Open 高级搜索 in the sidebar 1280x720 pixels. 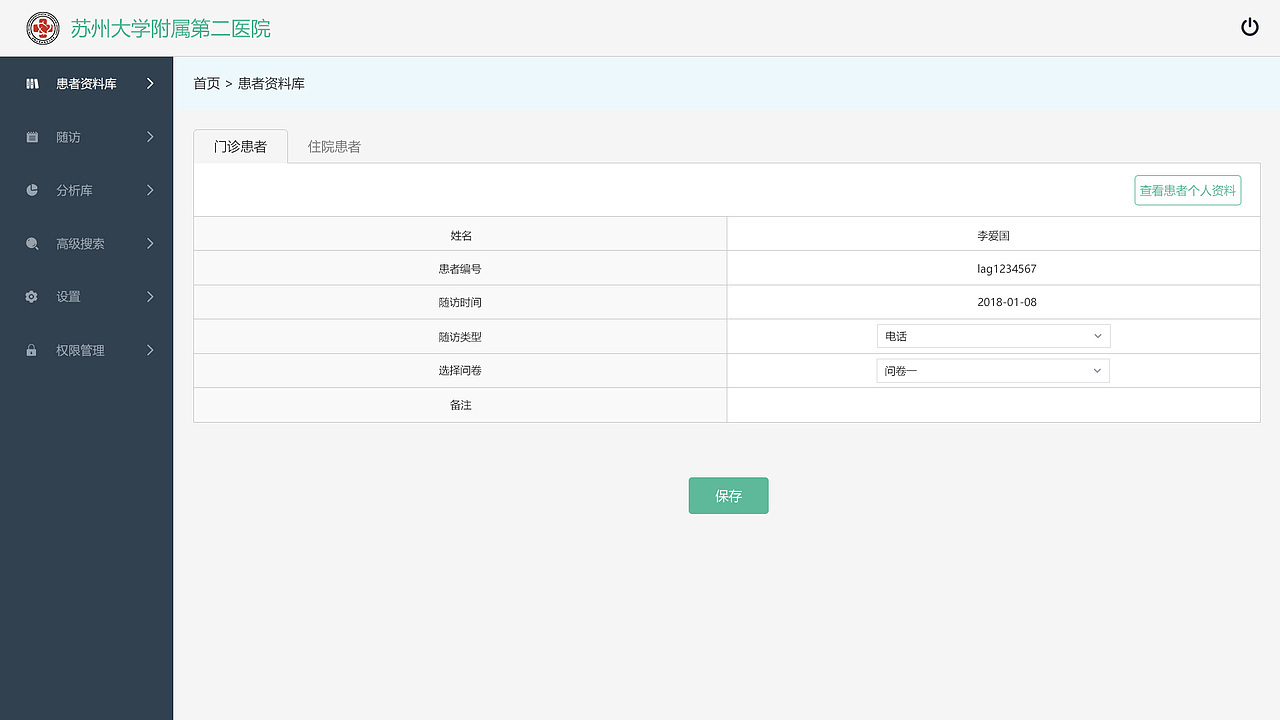tap(86, 243)
